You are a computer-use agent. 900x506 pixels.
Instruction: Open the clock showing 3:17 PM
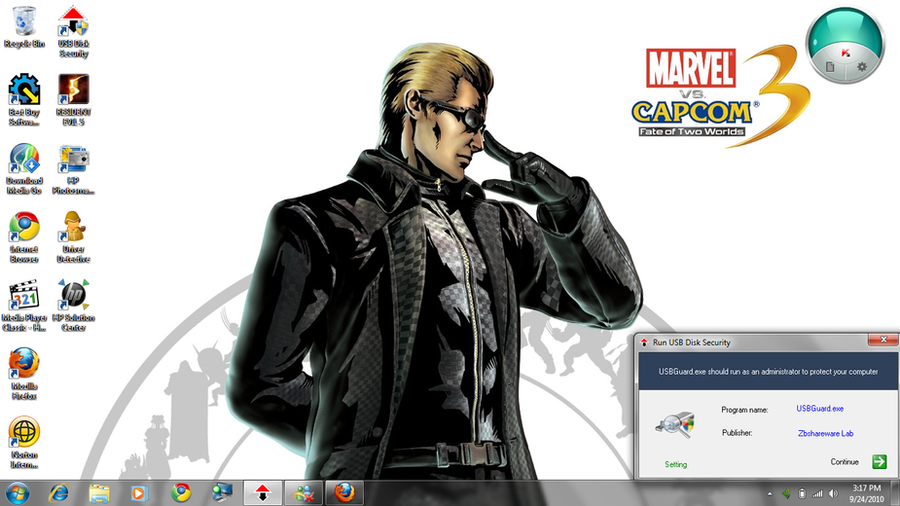pyautogui.click(x=867, y=493)
